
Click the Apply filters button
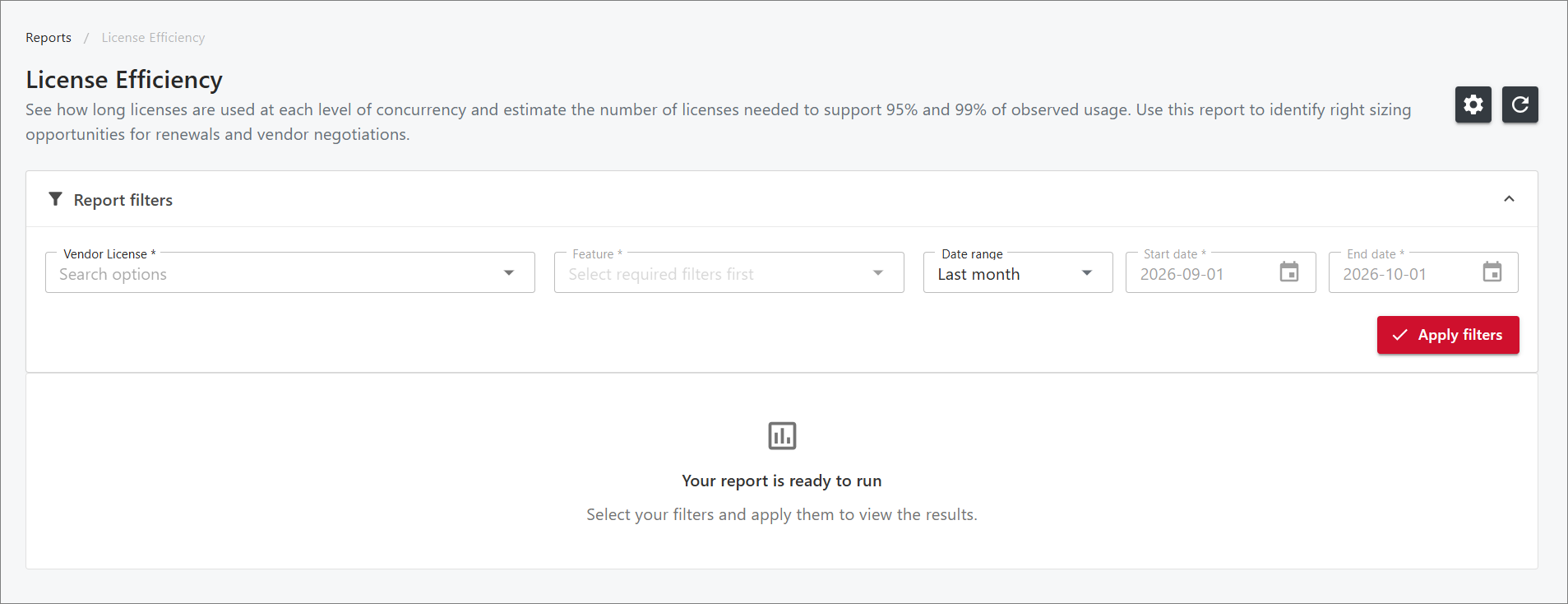[x=1447, y=335]
